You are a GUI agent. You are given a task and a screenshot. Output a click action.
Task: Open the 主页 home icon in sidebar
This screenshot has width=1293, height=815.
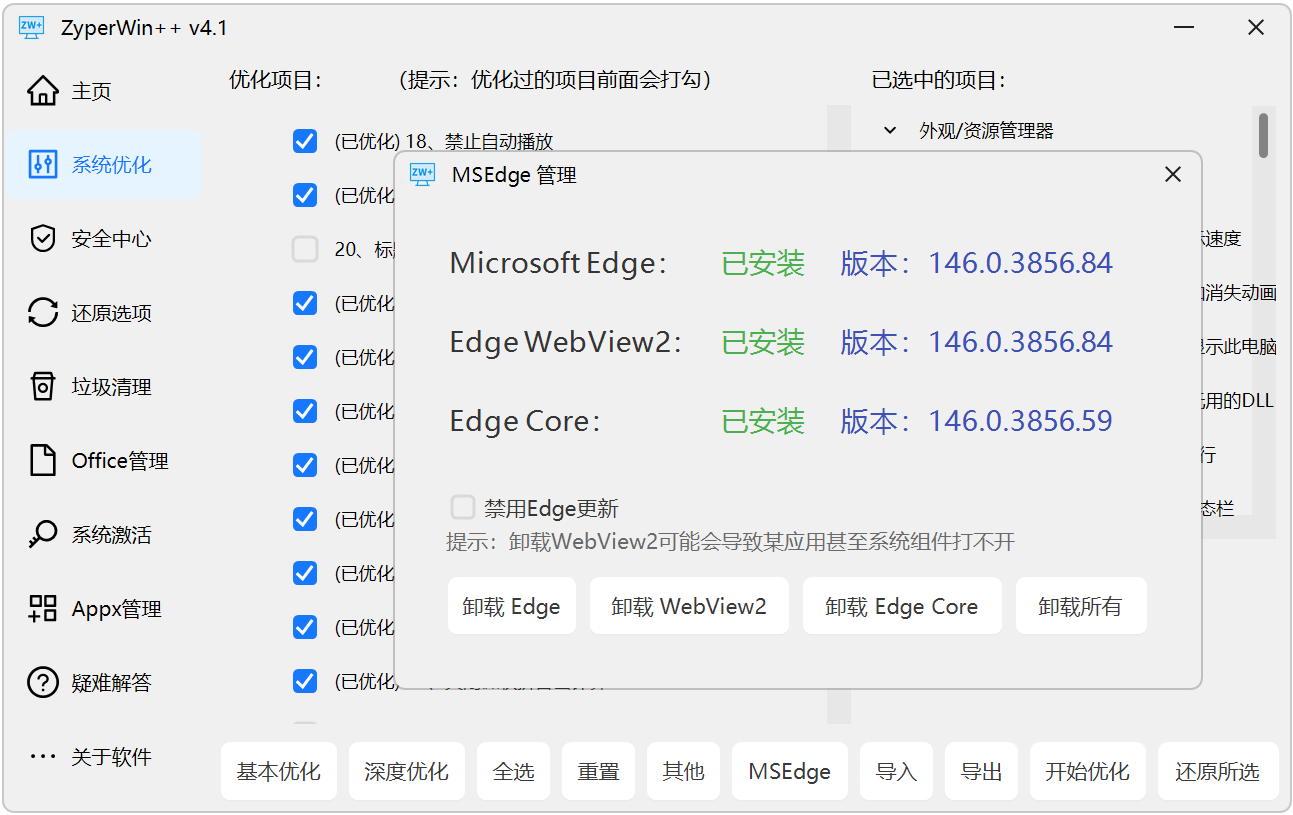[43, 91]
